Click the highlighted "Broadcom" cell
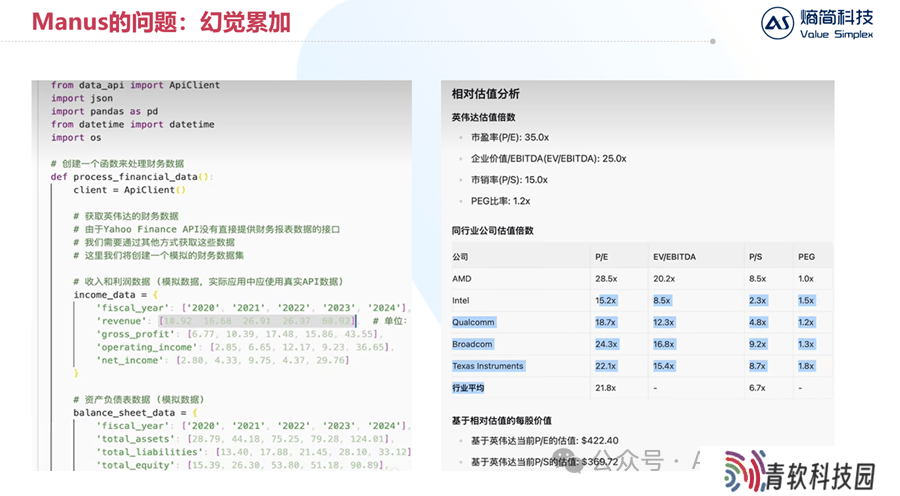The height and width of the screenshot is (496, 900). (472, 344)
